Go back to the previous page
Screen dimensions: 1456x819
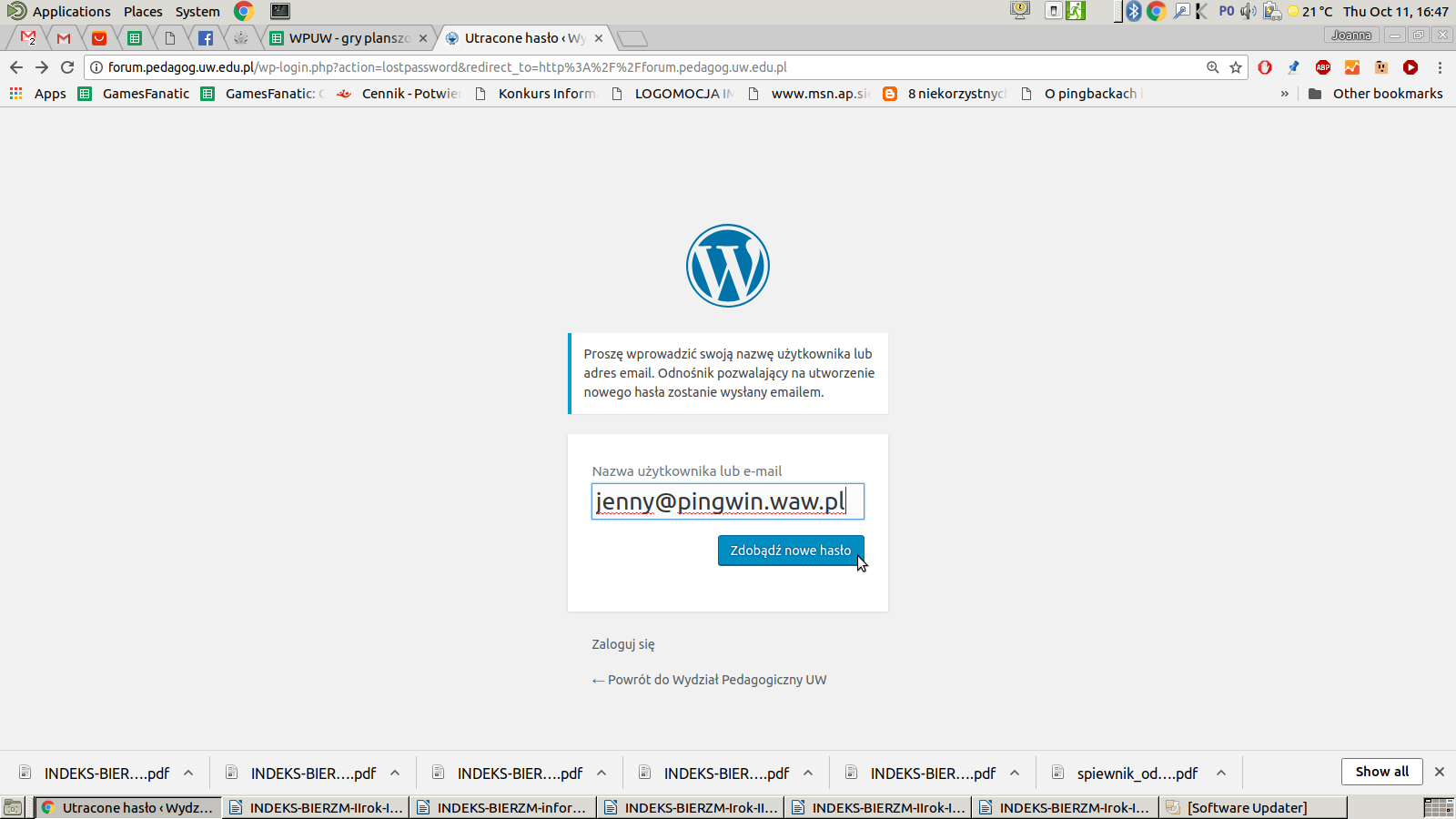tap(16, 67)
